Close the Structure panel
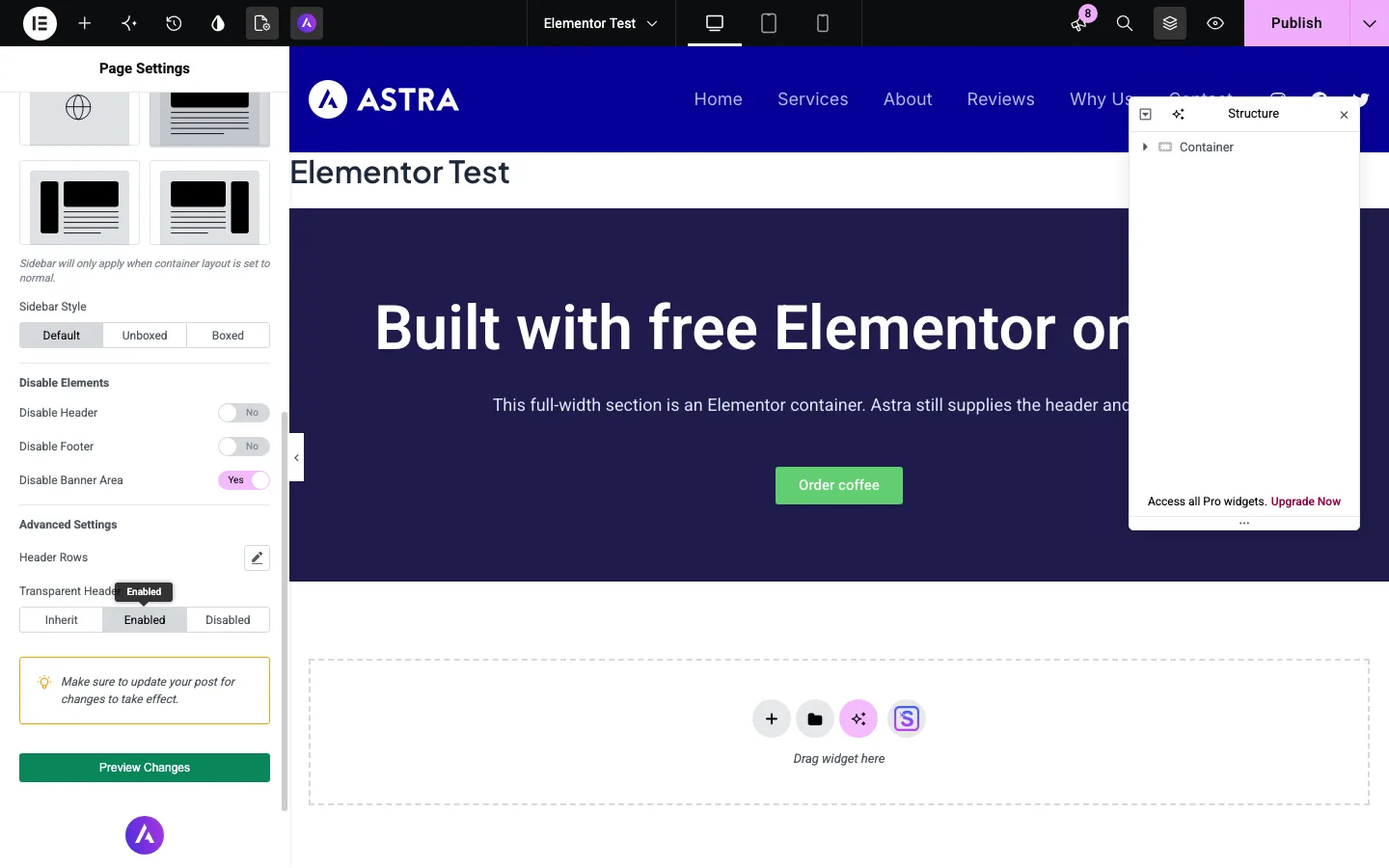 pos(1344,115)
